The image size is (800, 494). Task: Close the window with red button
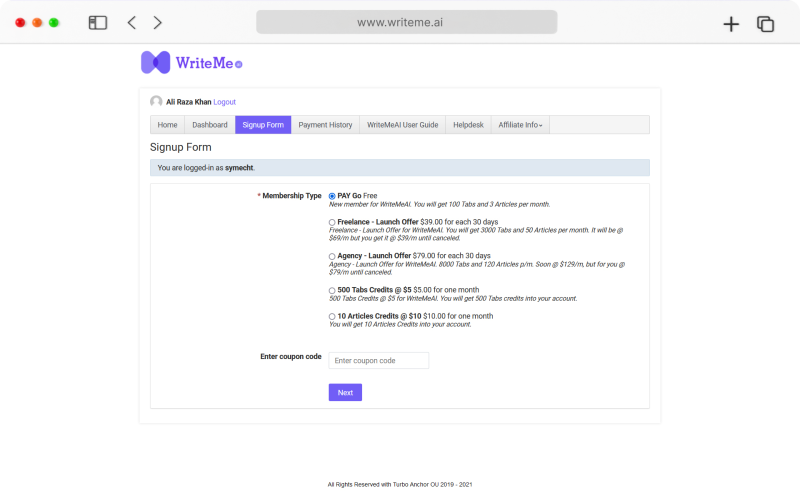click(20, 22)
